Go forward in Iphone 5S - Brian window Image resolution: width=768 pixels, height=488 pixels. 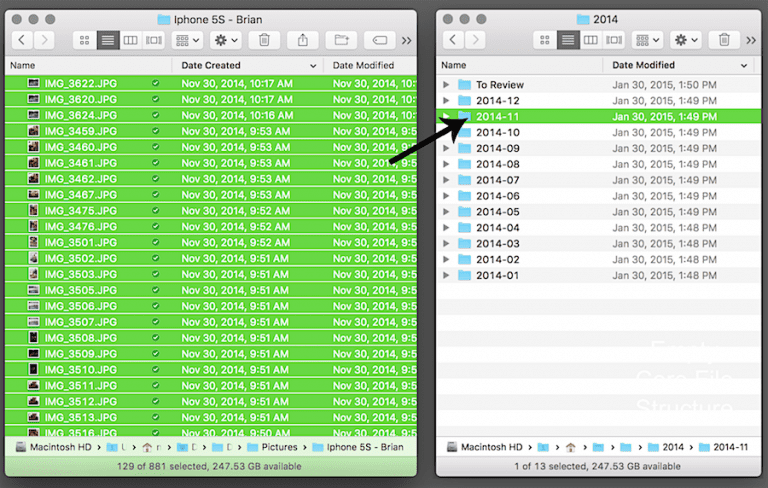(44, 40)
